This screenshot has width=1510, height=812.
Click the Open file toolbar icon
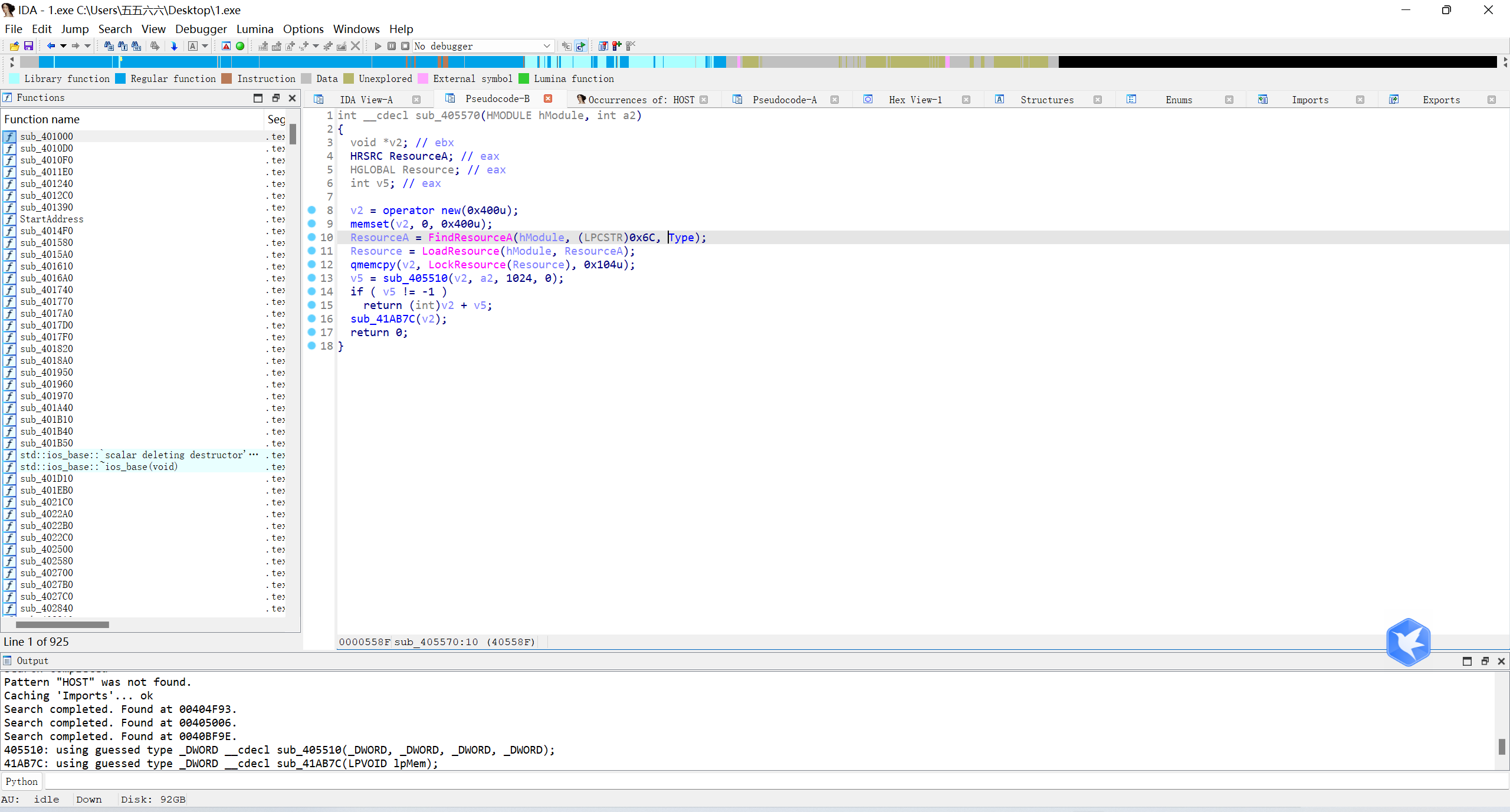tap(14, 46)
